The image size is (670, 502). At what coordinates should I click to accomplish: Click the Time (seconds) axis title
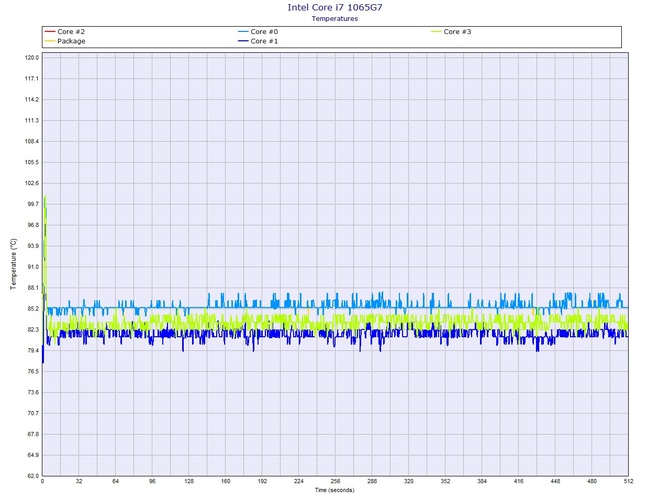point(335,490)
